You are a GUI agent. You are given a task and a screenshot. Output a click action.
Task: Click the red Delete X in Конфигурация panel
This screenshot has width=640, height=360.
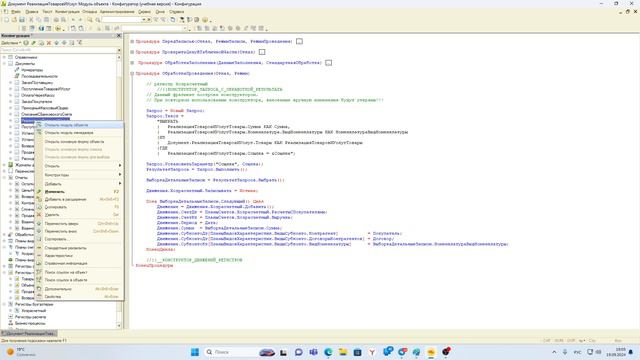49,43
